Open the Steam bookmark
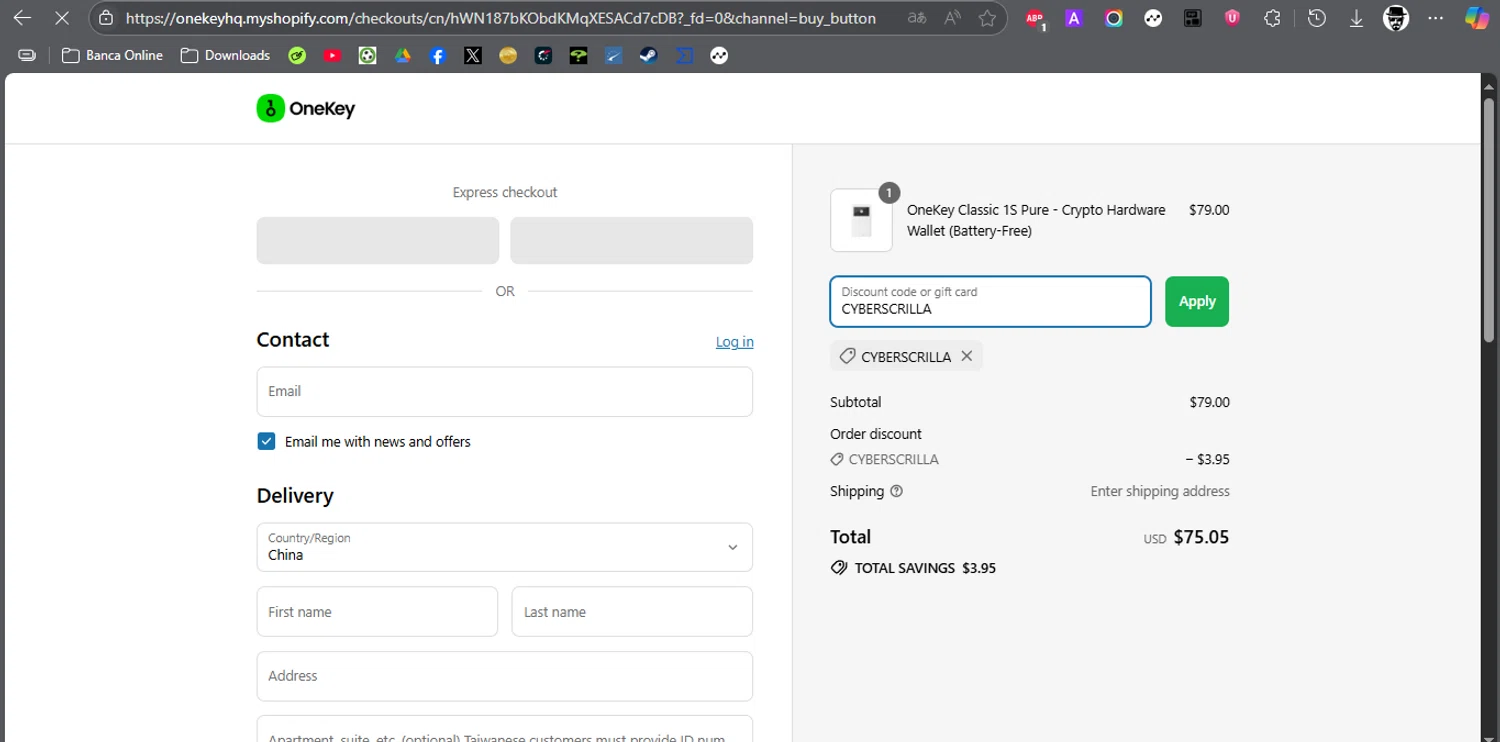 pyautogui.click(x=648, y=56)
